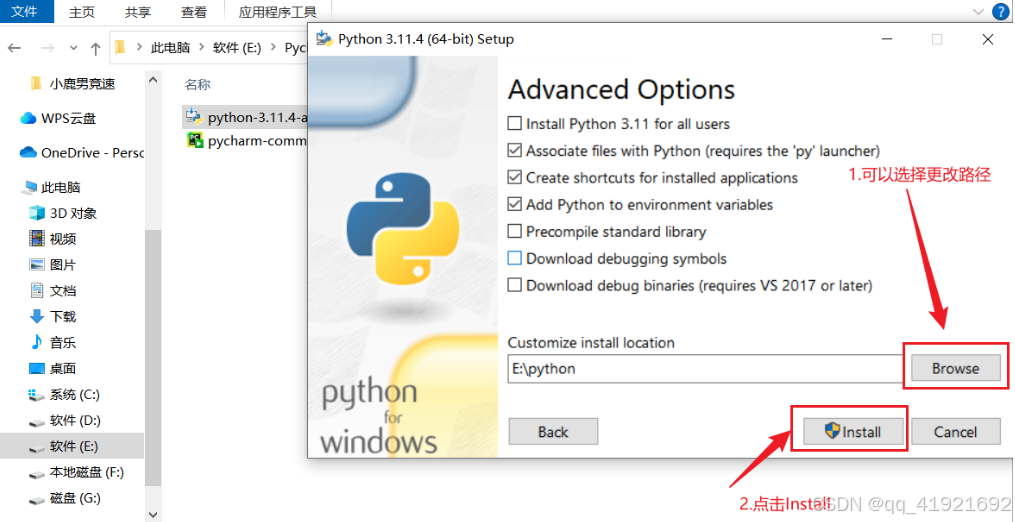Click the install location field E:\python

coord(706,369)
